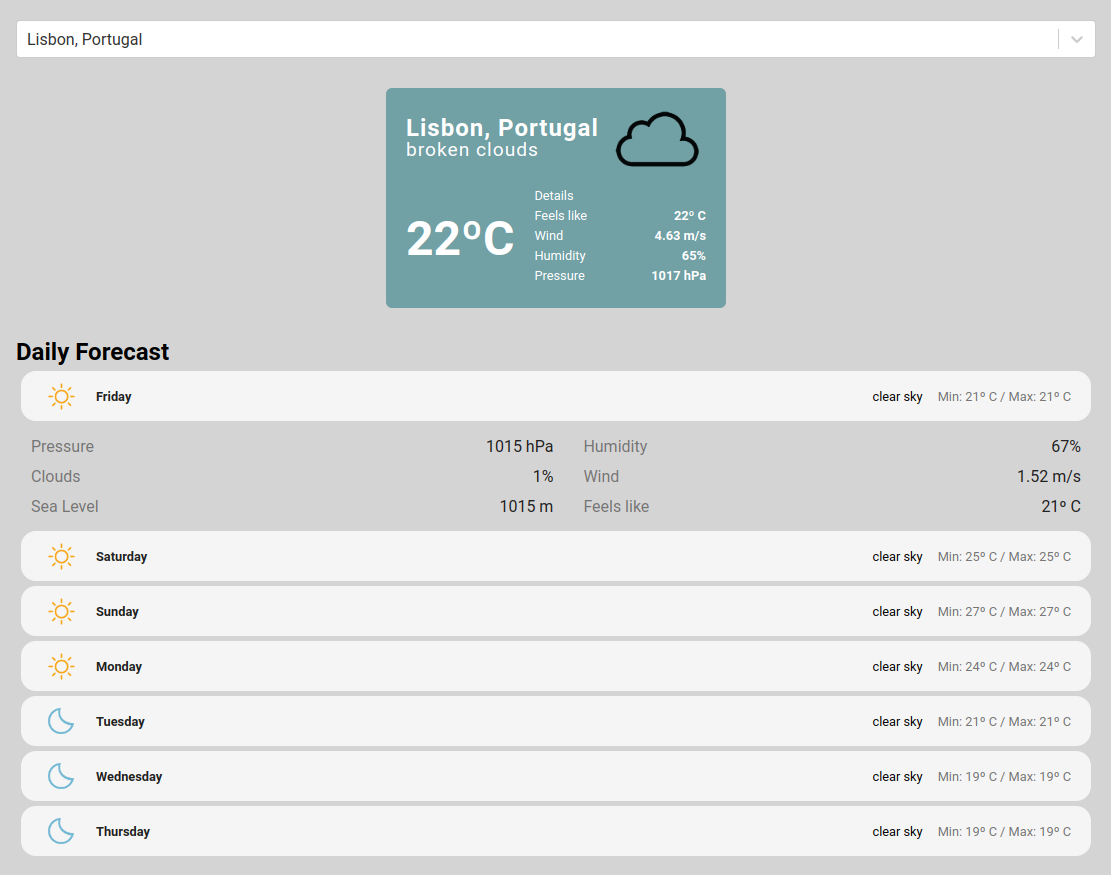Expand the Sunday forecast row
The width and height of the screenshot is (1111, 875).
pos(556,611)
